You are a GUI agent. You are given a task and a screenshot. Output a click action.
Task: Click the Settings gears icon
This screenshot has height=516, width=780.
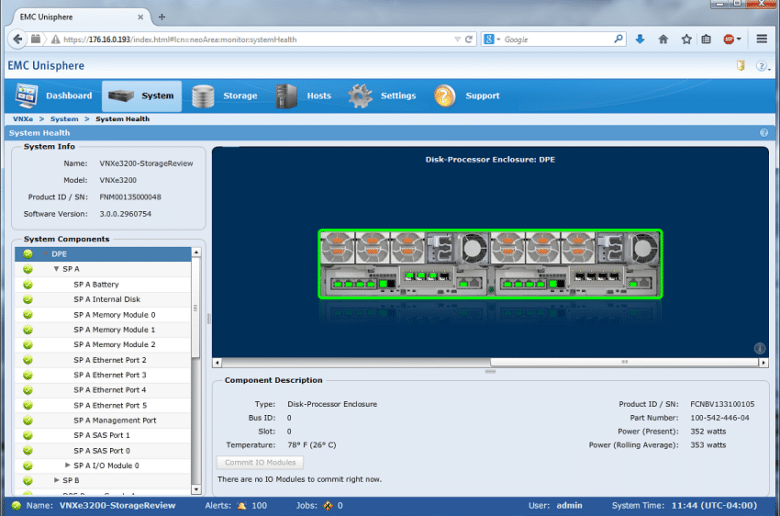point(360,96)
